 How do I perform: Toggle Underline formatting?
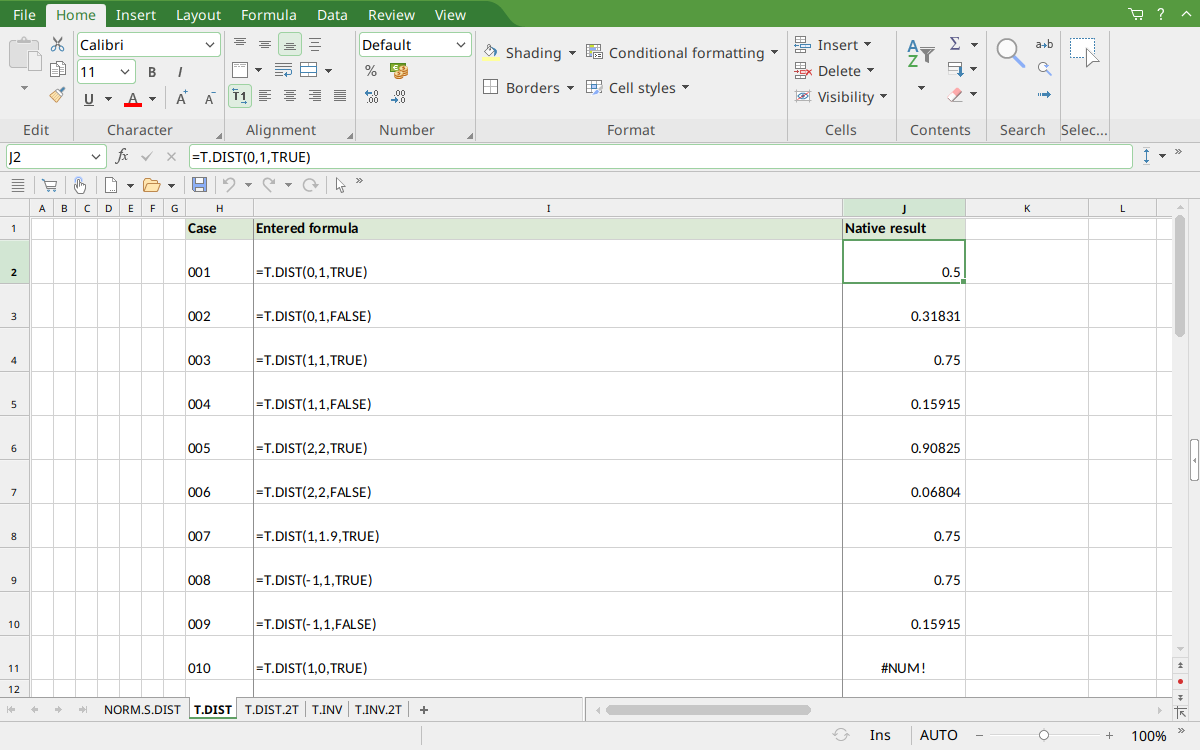point(90,98)
